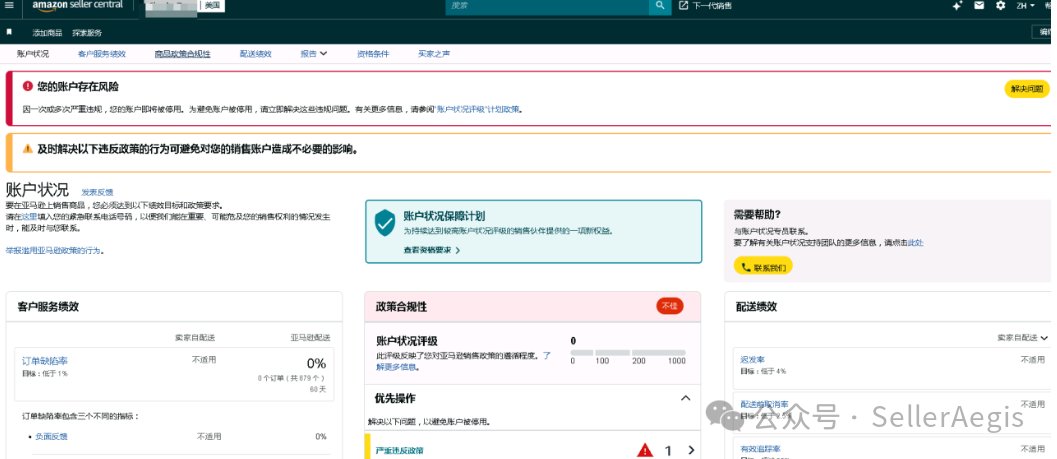The width and height of the screenshot is (1057, 459).
Task: Click the 下一代销售 link text
Action: tap(712, 5)
